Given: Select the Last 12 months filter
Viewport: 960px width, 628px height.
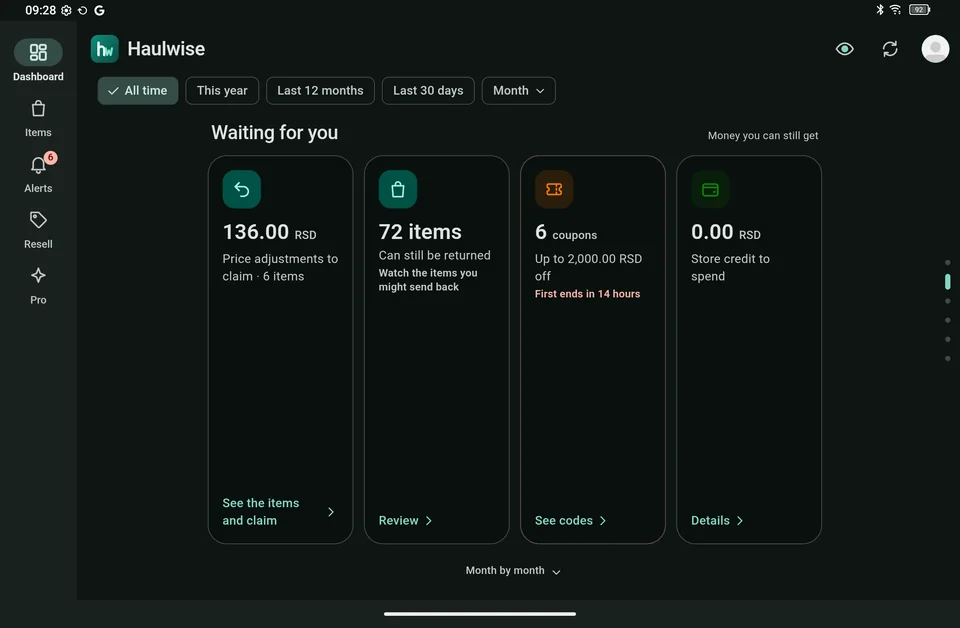Looking at the screenshot, I should pyautogui.click(x=320, y=91).
